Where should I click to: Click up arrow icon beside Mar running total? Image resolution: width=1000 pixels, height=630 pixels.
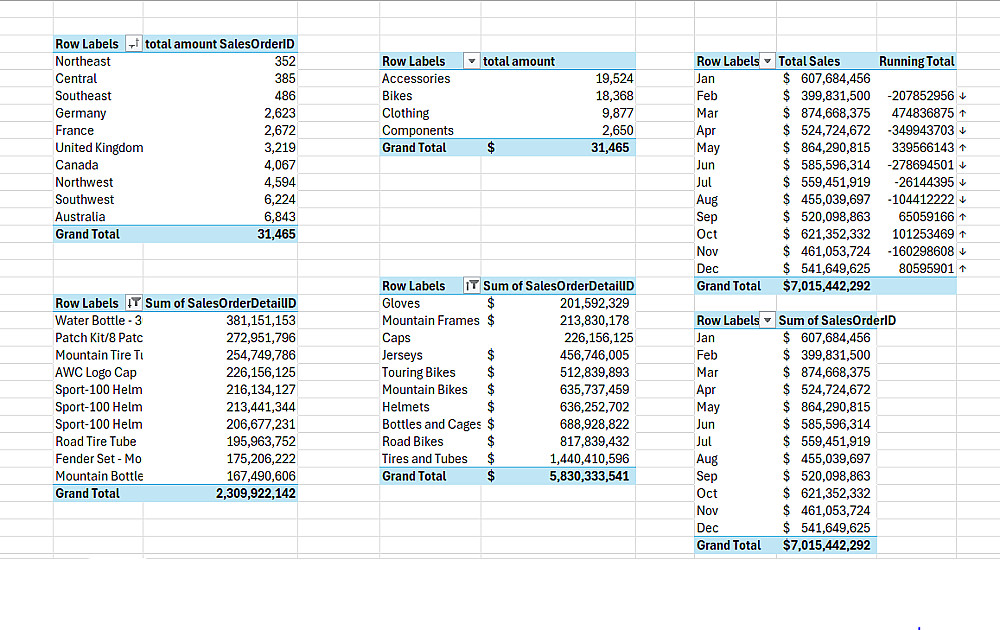pos(962,114)
